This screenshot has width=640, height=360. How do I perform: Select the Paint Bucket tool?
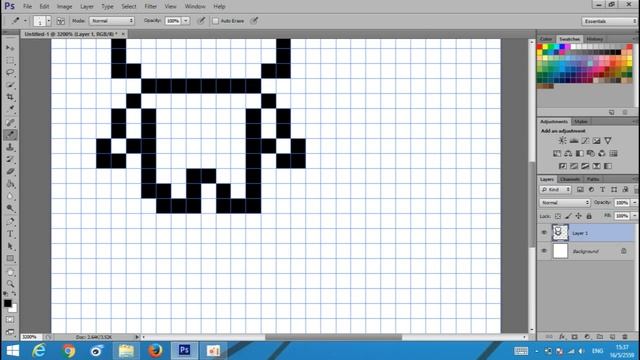coord(10,184)
